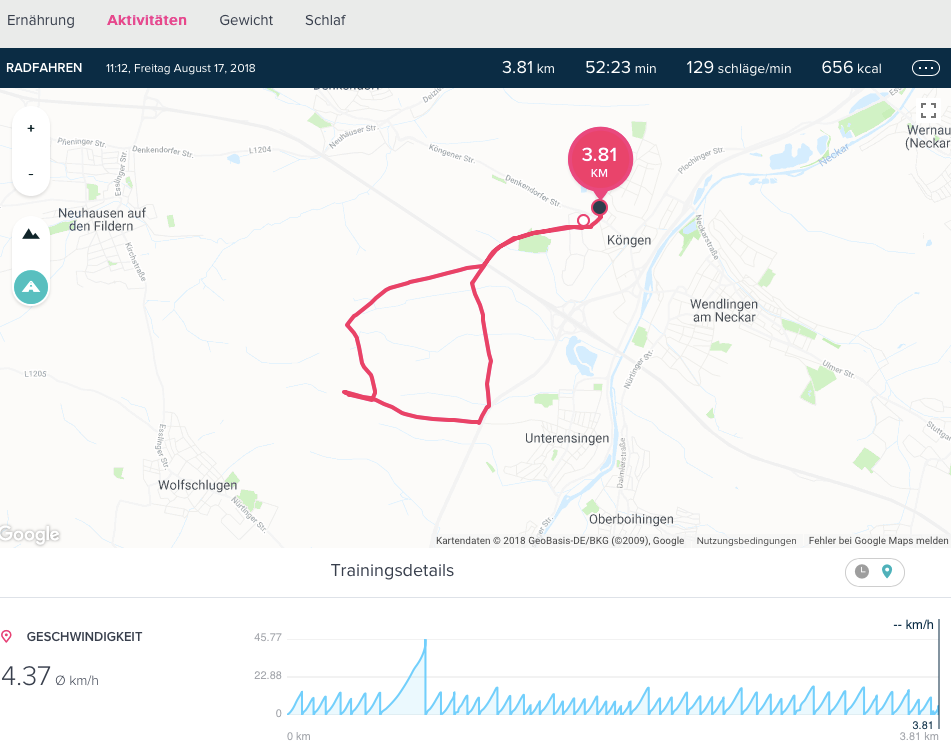Image resolution: width=951 pixels, height=750 pixels.
Task: Click the Geschwindigkeit pin icon
Action: (x=7, y=637)
